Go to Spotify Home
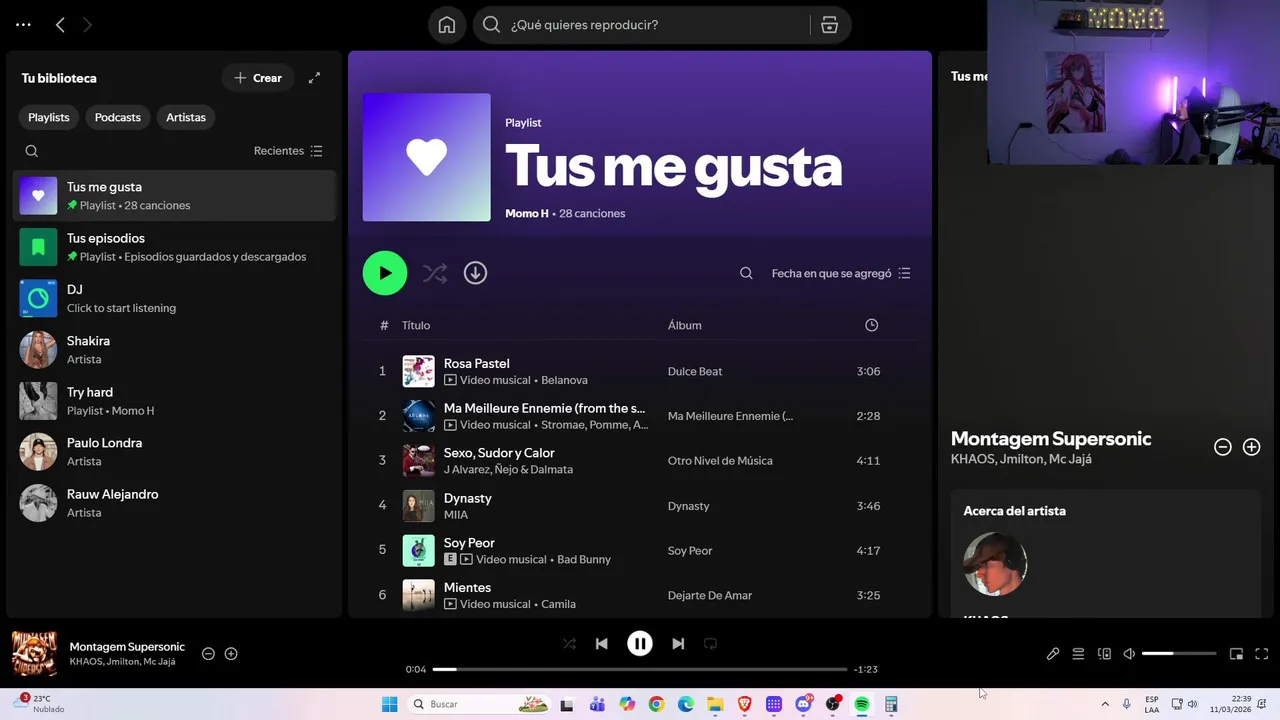The image size is (1280, 720). tap(447, 25)
